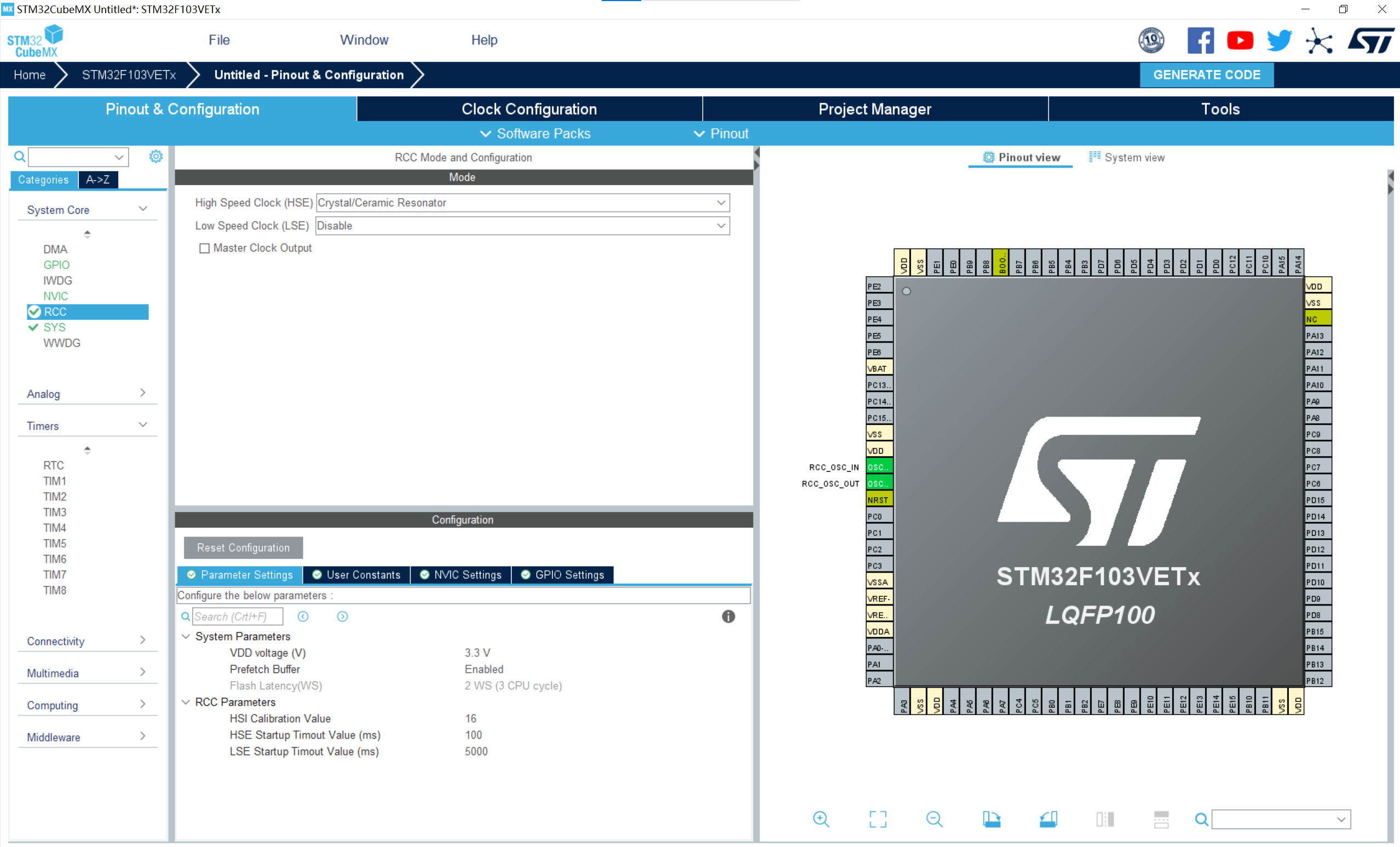Image resolution: width=1400 pixels, height=847 pixels.
Task: Open the Software Packs dropdown menu
Action: (x=535, y=134)
